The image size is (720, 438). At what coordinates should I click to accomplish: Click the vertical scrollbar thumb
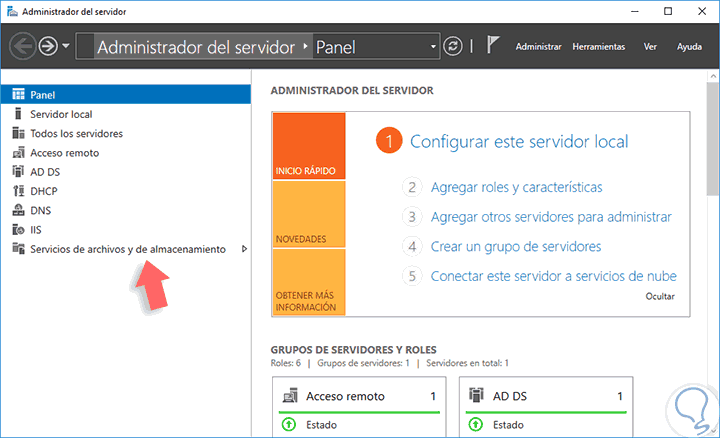point(713,139)
